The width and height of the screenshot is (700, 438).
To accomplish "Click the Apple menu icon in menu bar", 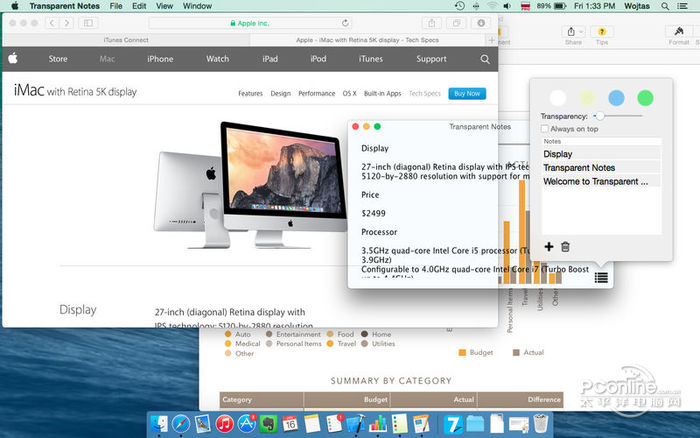I will (x=15, y=6).
